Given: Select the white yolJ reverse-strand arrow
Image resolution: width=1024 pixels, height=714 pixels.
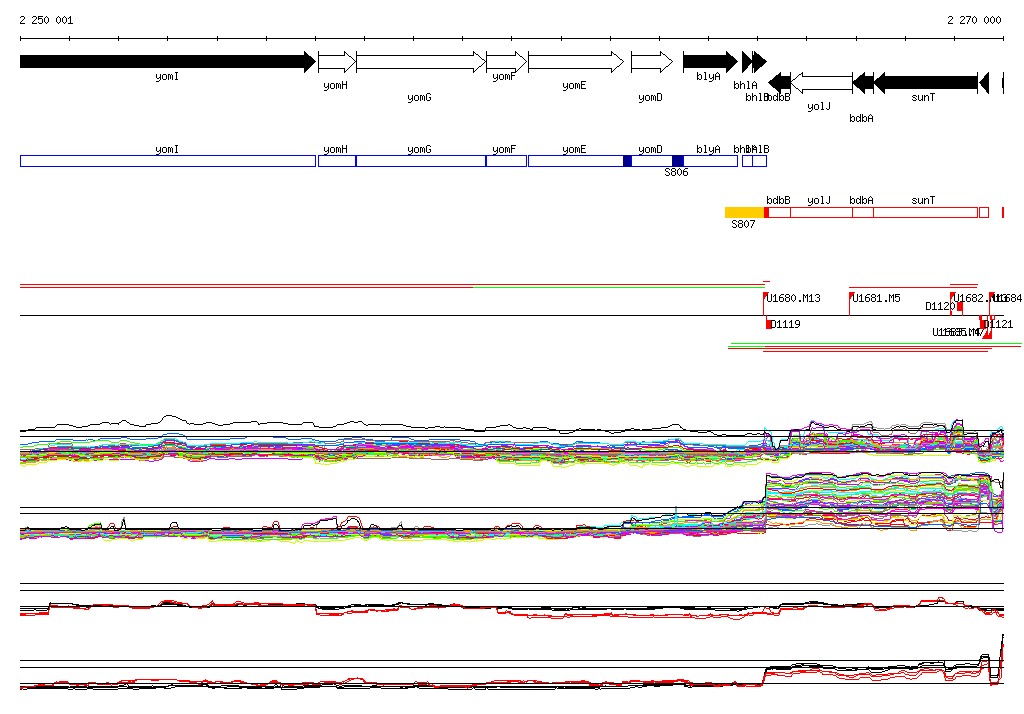Looking at the screenshot, I should (822, 83).
